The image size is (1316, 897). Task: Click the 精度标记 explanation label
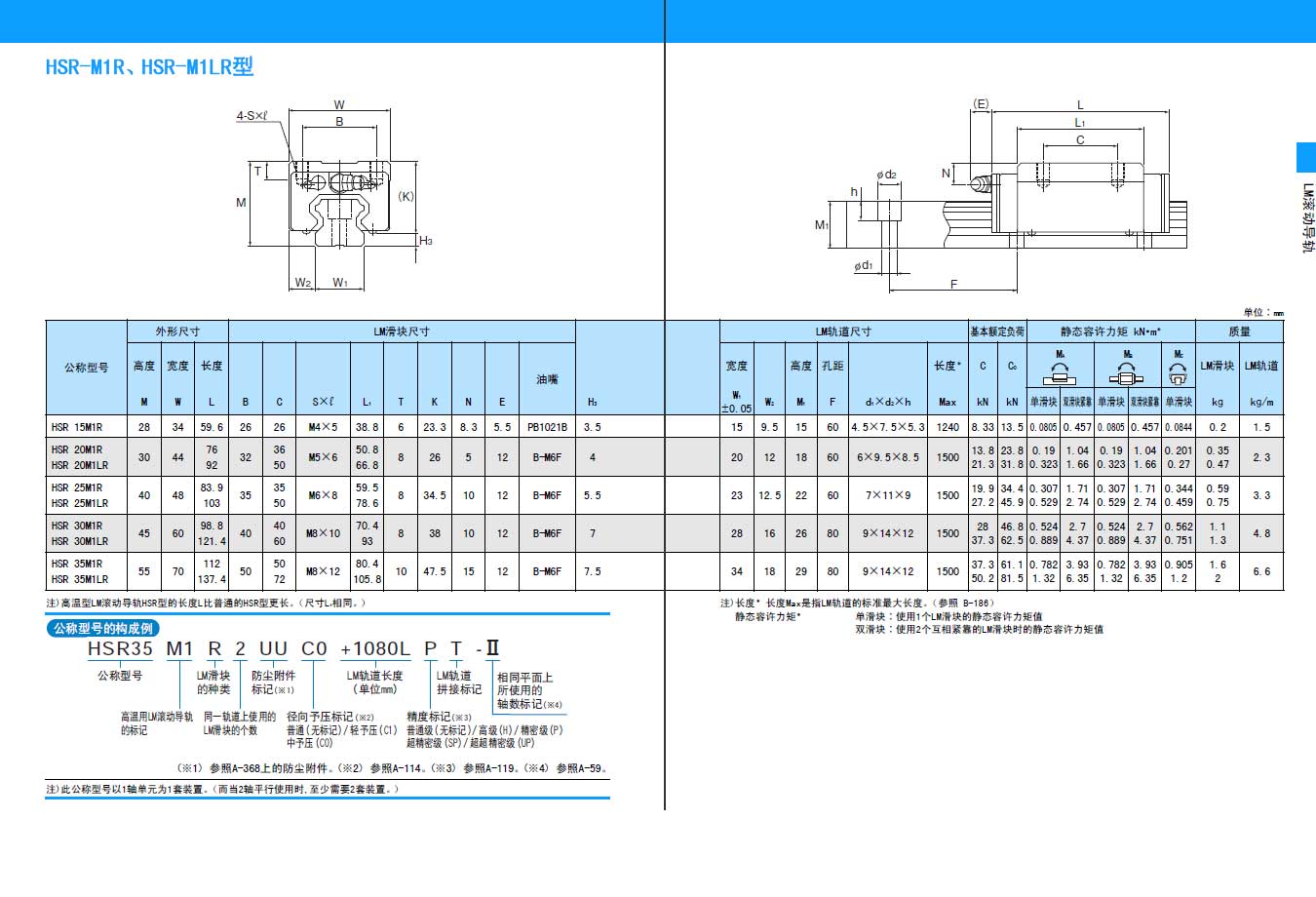tap(439, 717)
